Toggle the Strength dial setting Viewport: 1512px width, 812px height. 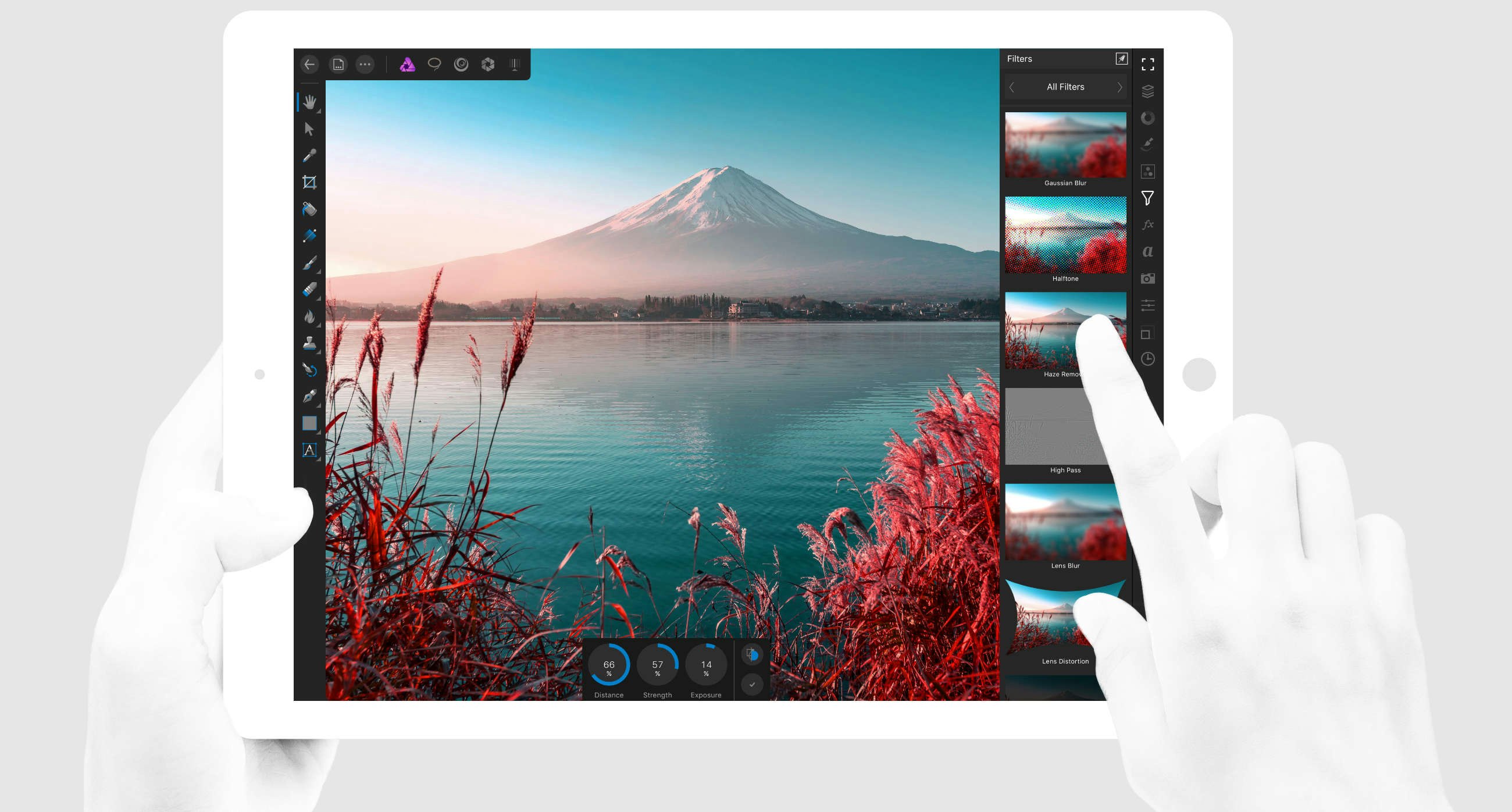click(x=656, y=665)
